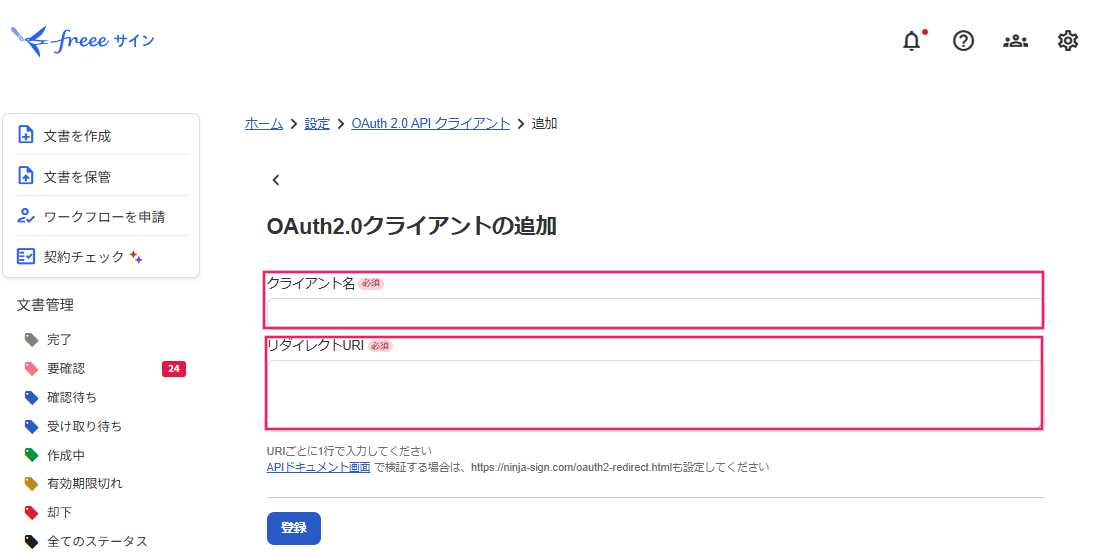The image size is (1096, 553).
Task: Focus the クライアント名 input field
Action: (x=654, y=312)
